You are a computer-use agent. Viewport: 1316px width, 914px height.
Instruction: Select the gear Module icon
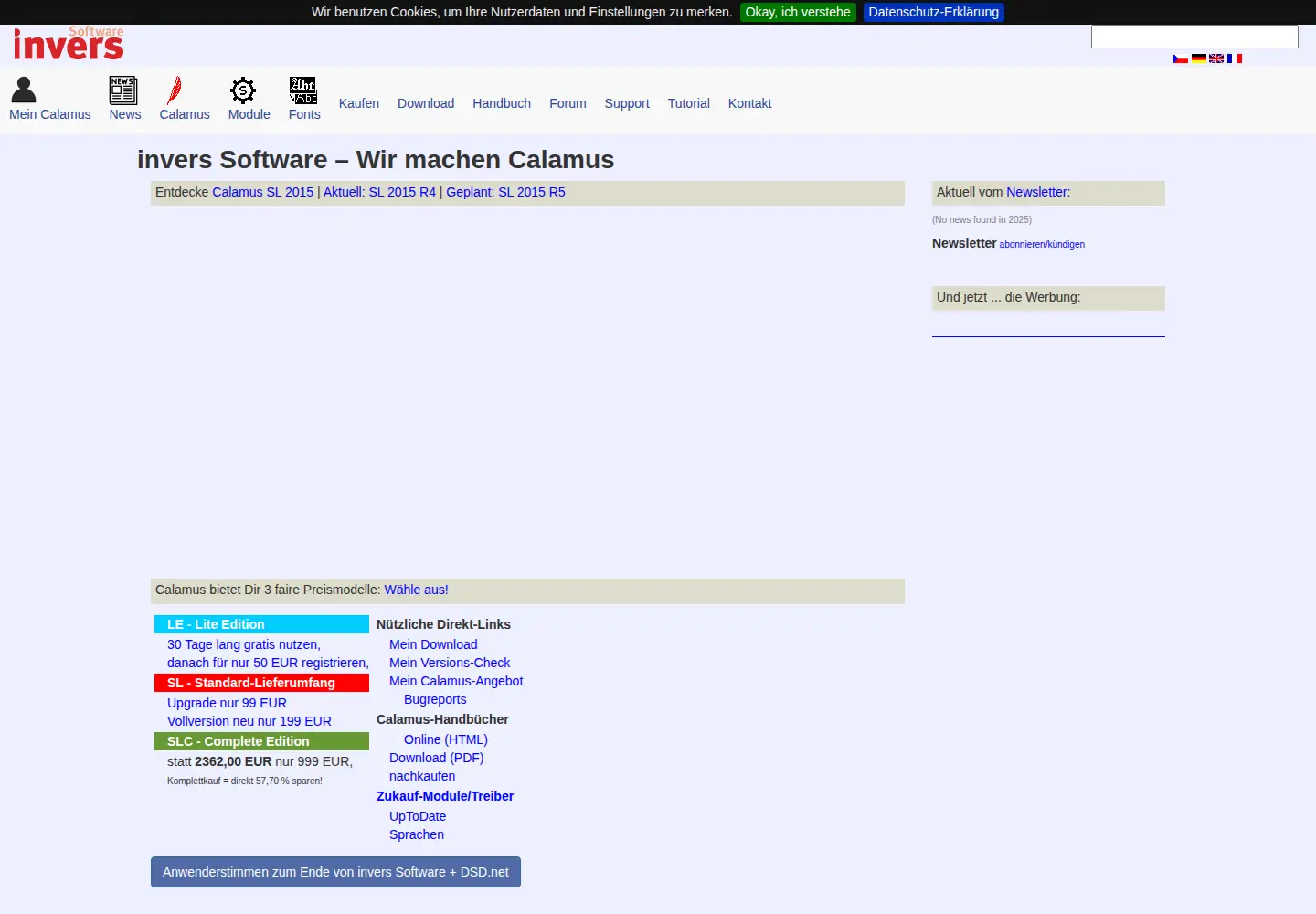tap(242, 90)
